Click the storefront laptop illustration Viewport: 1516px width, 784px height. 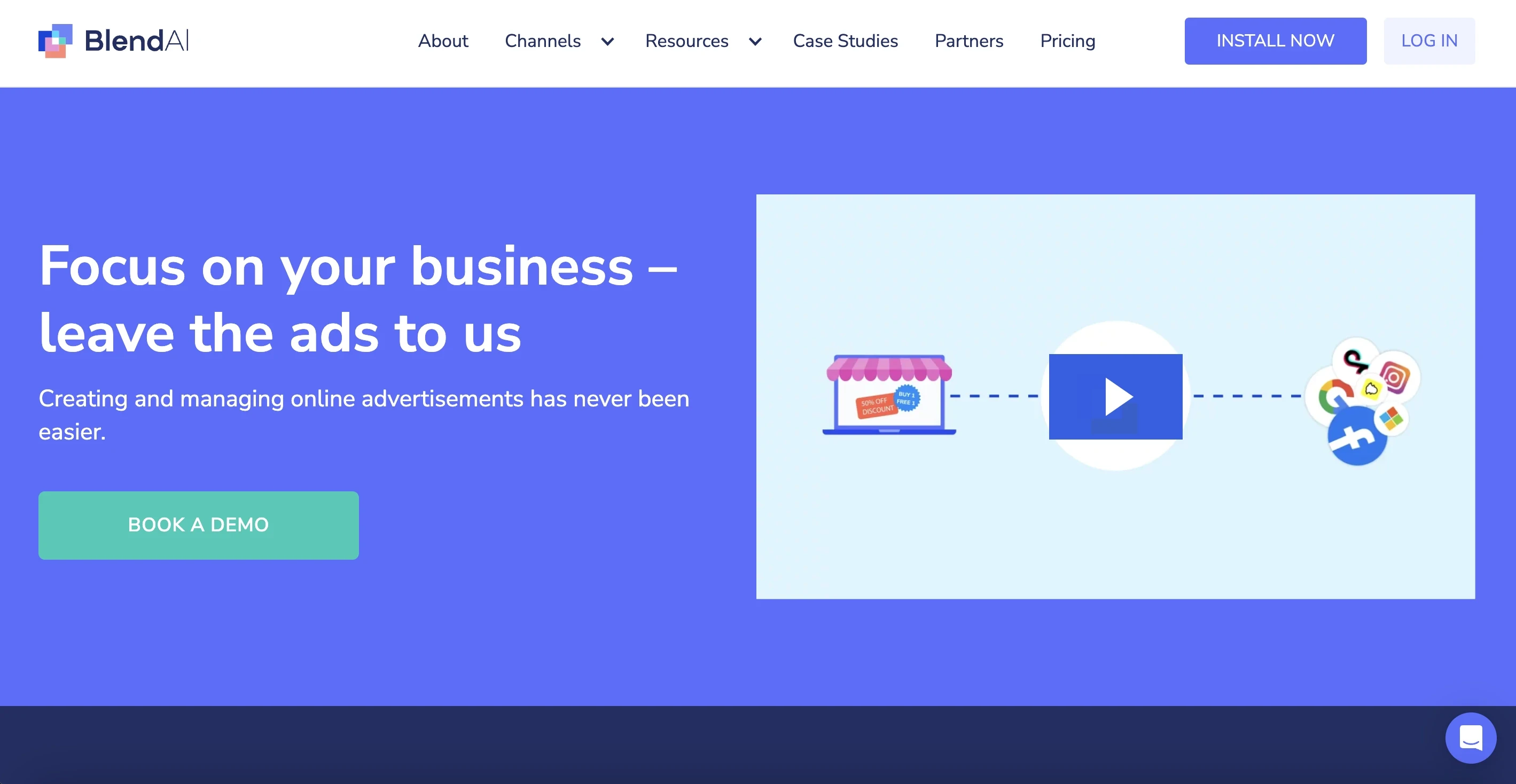tap(889, 394)
